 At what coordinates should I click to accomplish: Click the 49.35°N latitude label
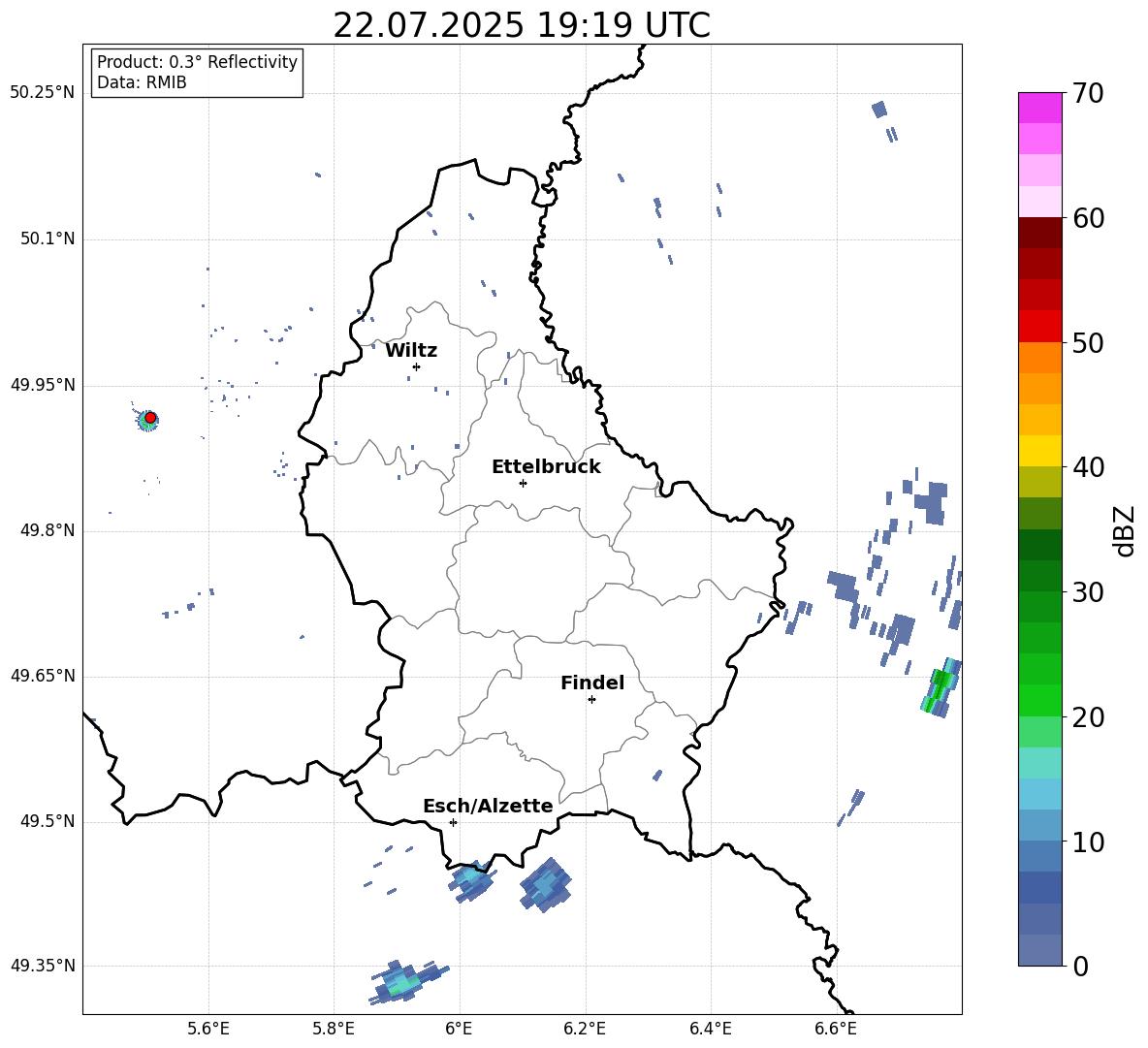[43, 966]
